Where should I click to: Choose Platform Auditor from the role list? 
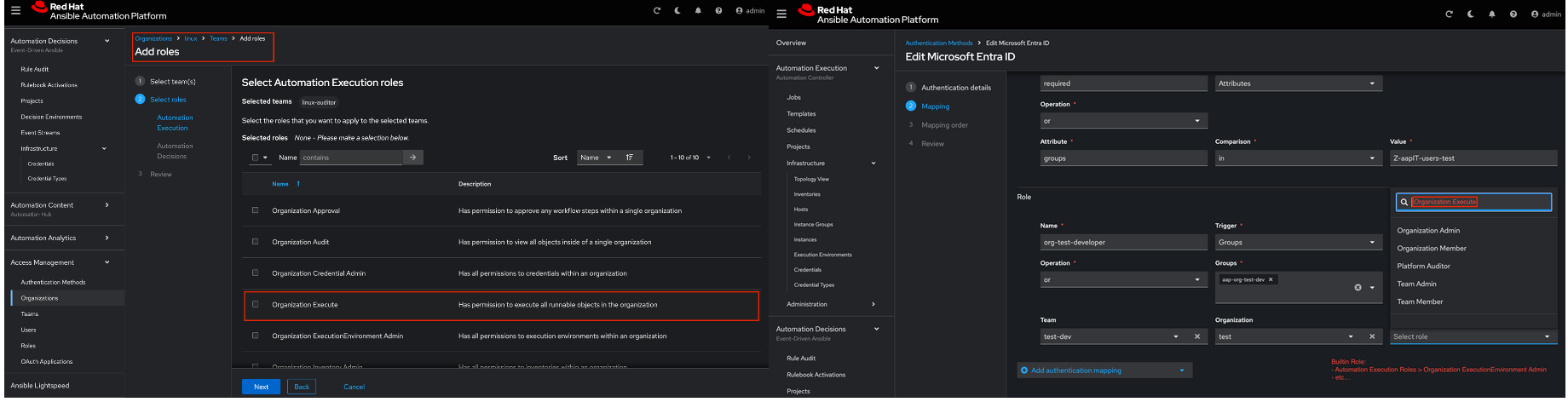[1423, 267]
